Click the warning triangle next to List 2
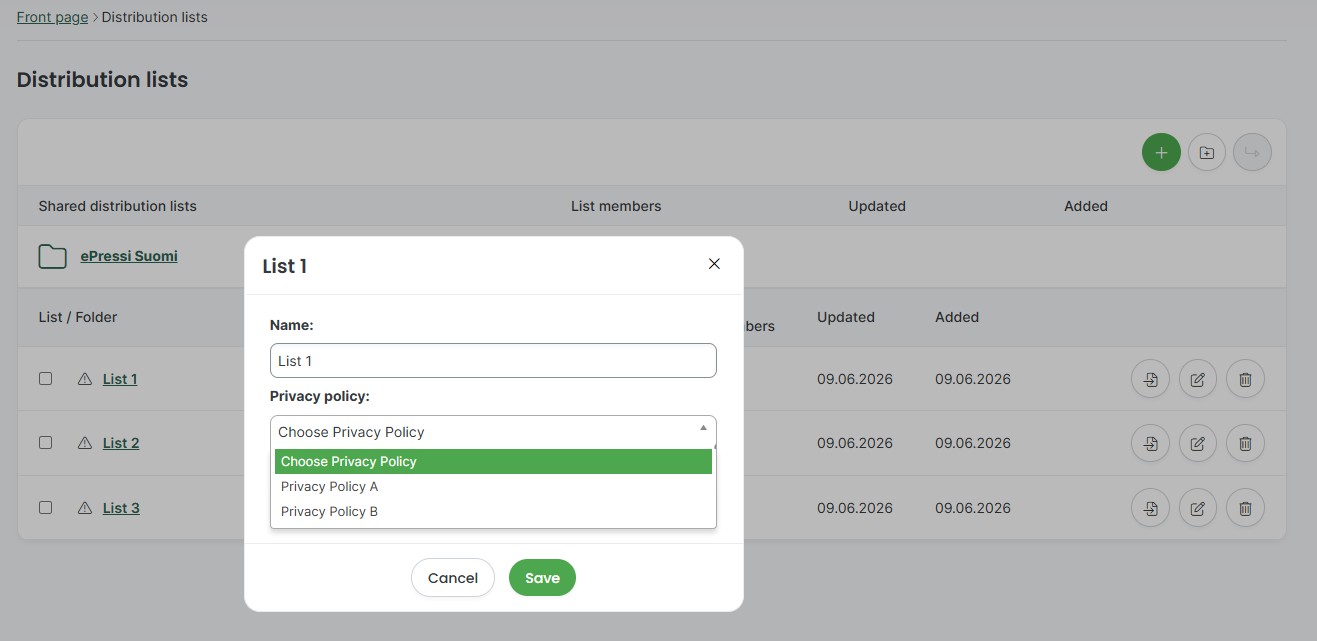This screenshot has height=641, width=1317. tap(85, 443)
